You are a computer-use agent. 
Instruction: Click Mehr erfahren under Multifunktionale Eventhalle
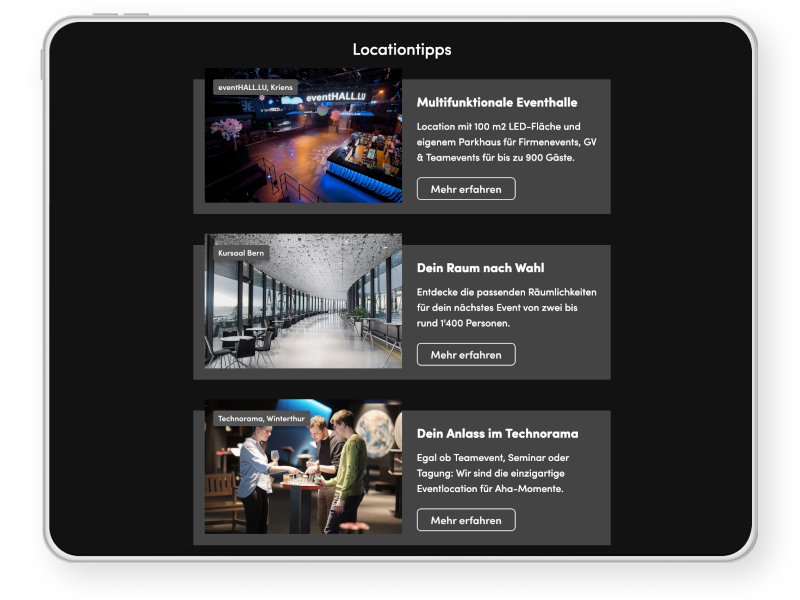466,189
